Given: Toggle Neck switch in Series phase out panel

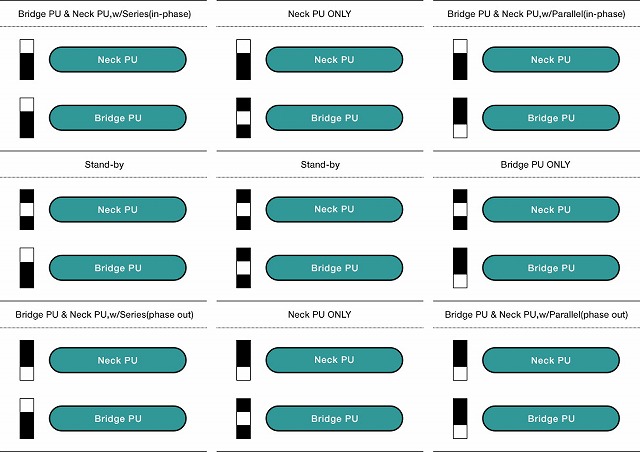Looking at the screenshot, I should point(27,360).
